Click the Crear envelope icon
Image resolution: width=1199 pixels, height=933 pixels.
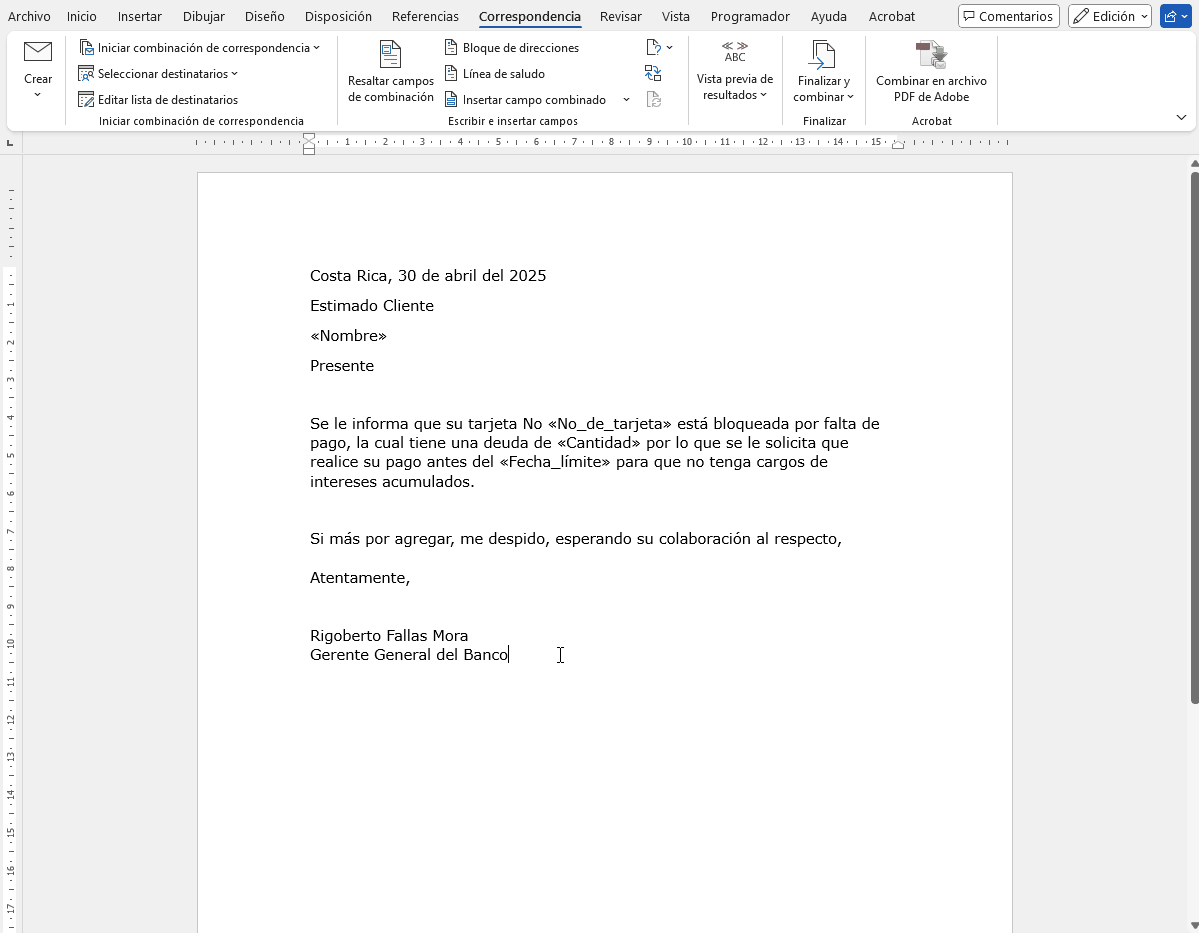point(38,52)
